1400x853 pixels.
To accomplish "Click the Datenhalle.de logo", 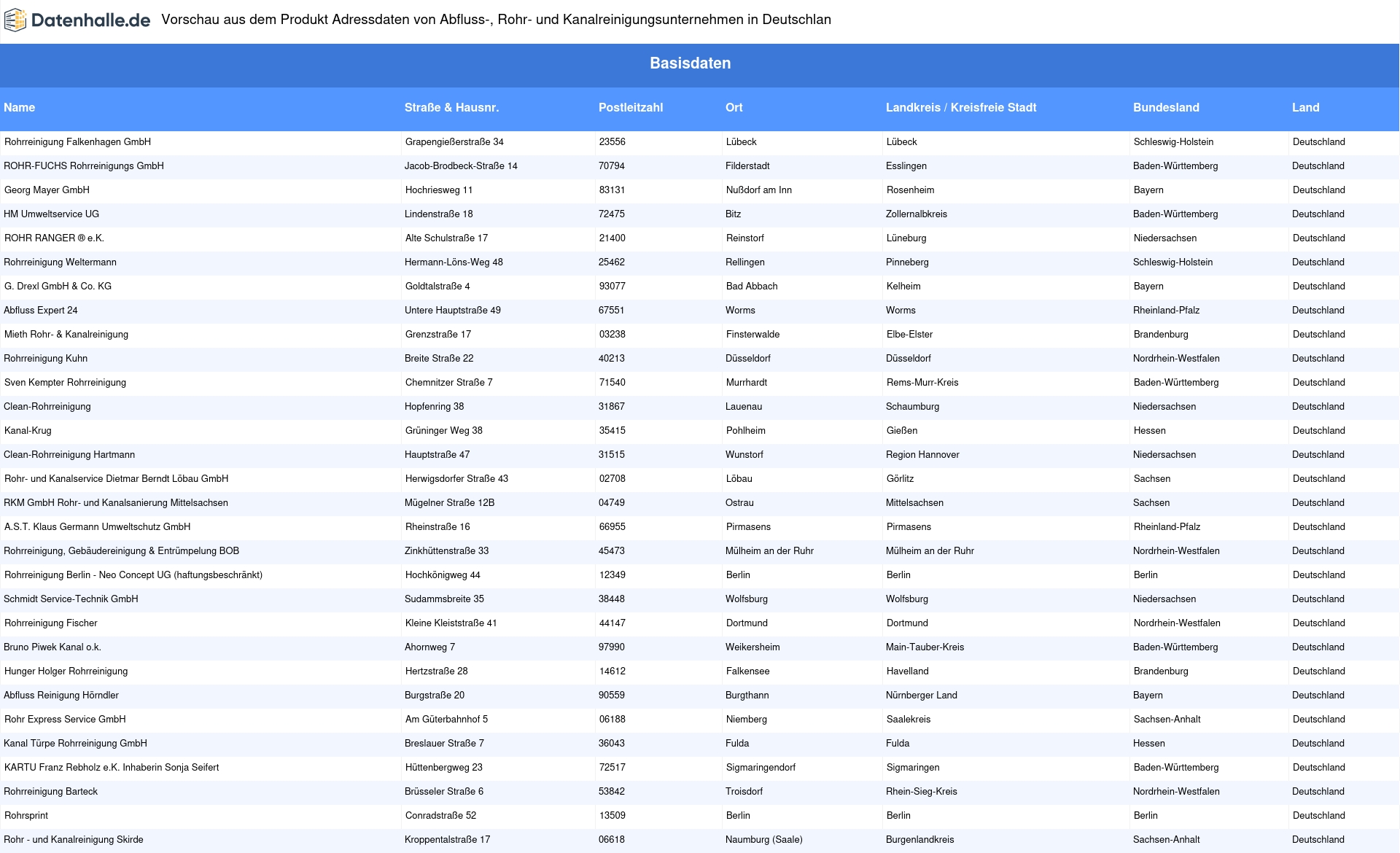I will click(77, 20).
